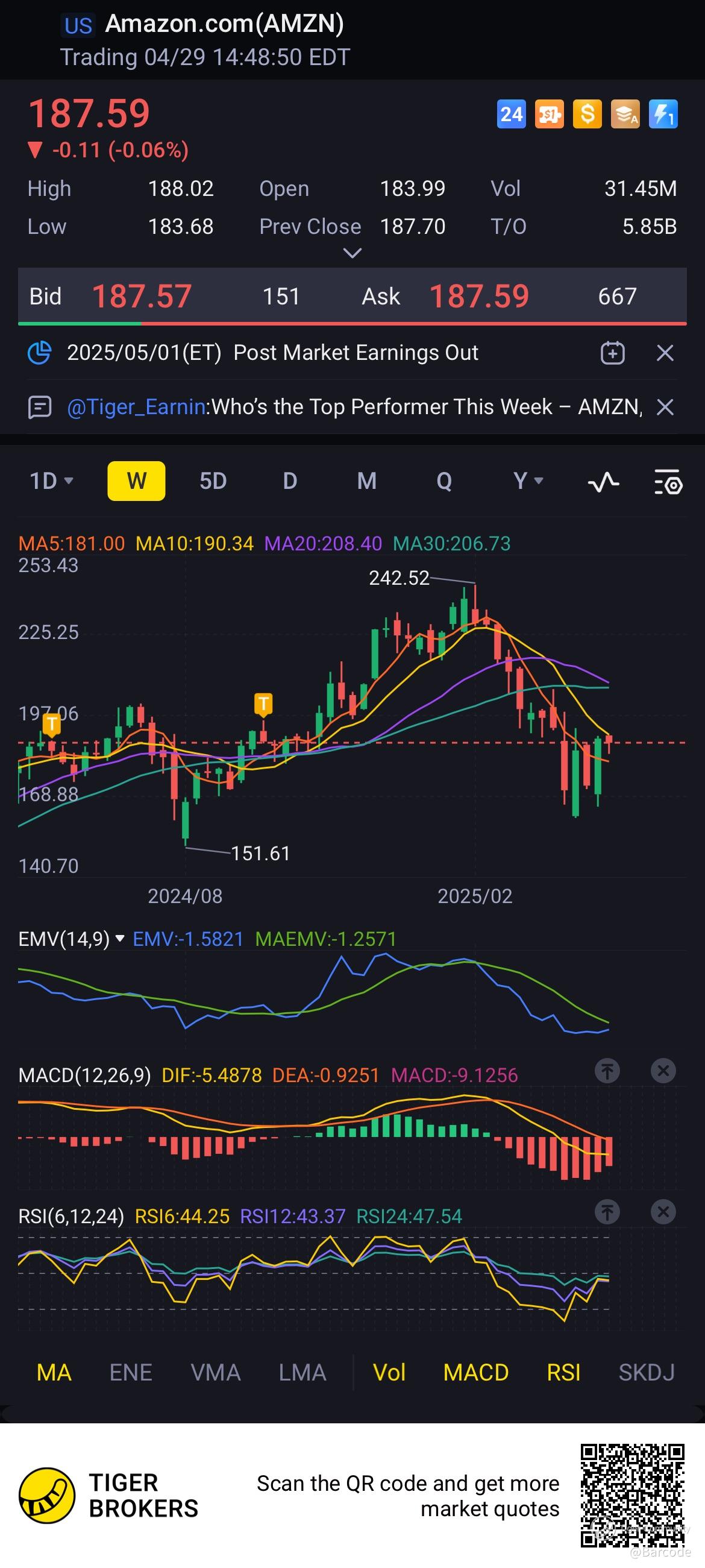Image resolution: width=705 pixels, height=1568 pixels.
Task: Expand more quote details chevron
Action: pyautogui.click(x=353, y=253)
